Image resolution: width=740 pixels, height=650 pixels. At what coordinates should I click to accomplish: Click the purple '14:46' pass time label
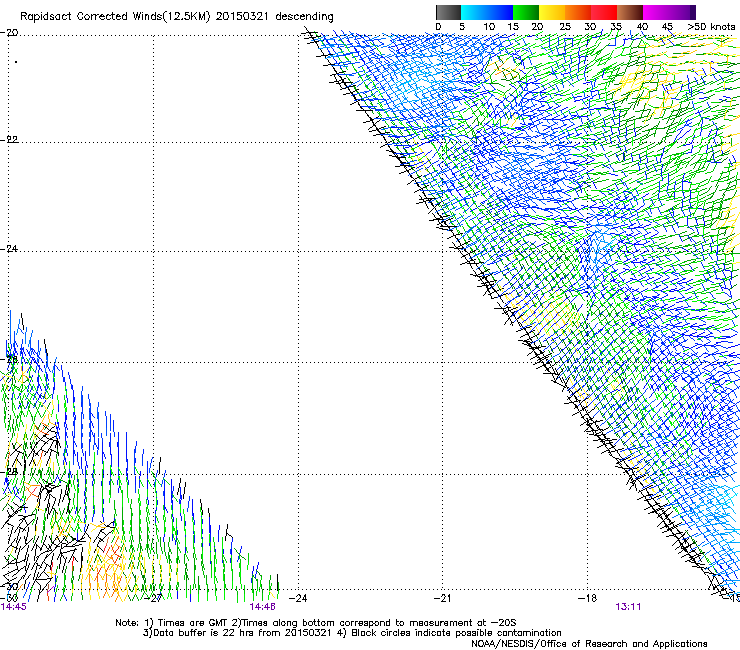pyautogui.click(x=262, y=607)
